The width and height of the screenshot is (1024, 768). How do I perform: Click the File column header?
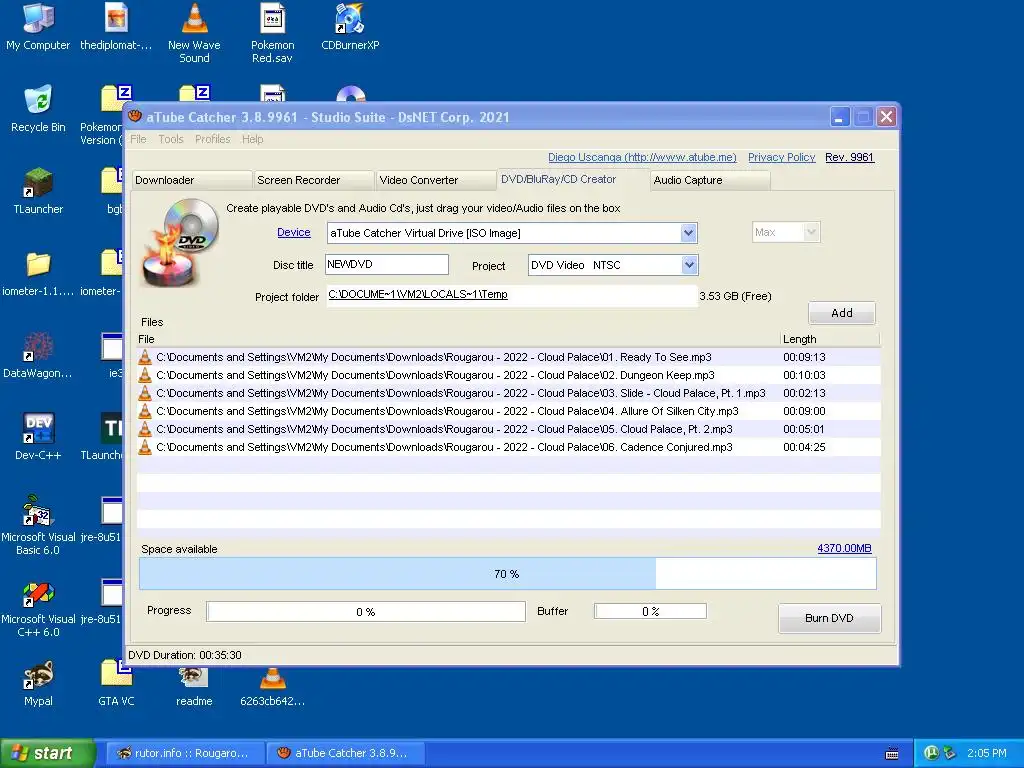(458, 339)
